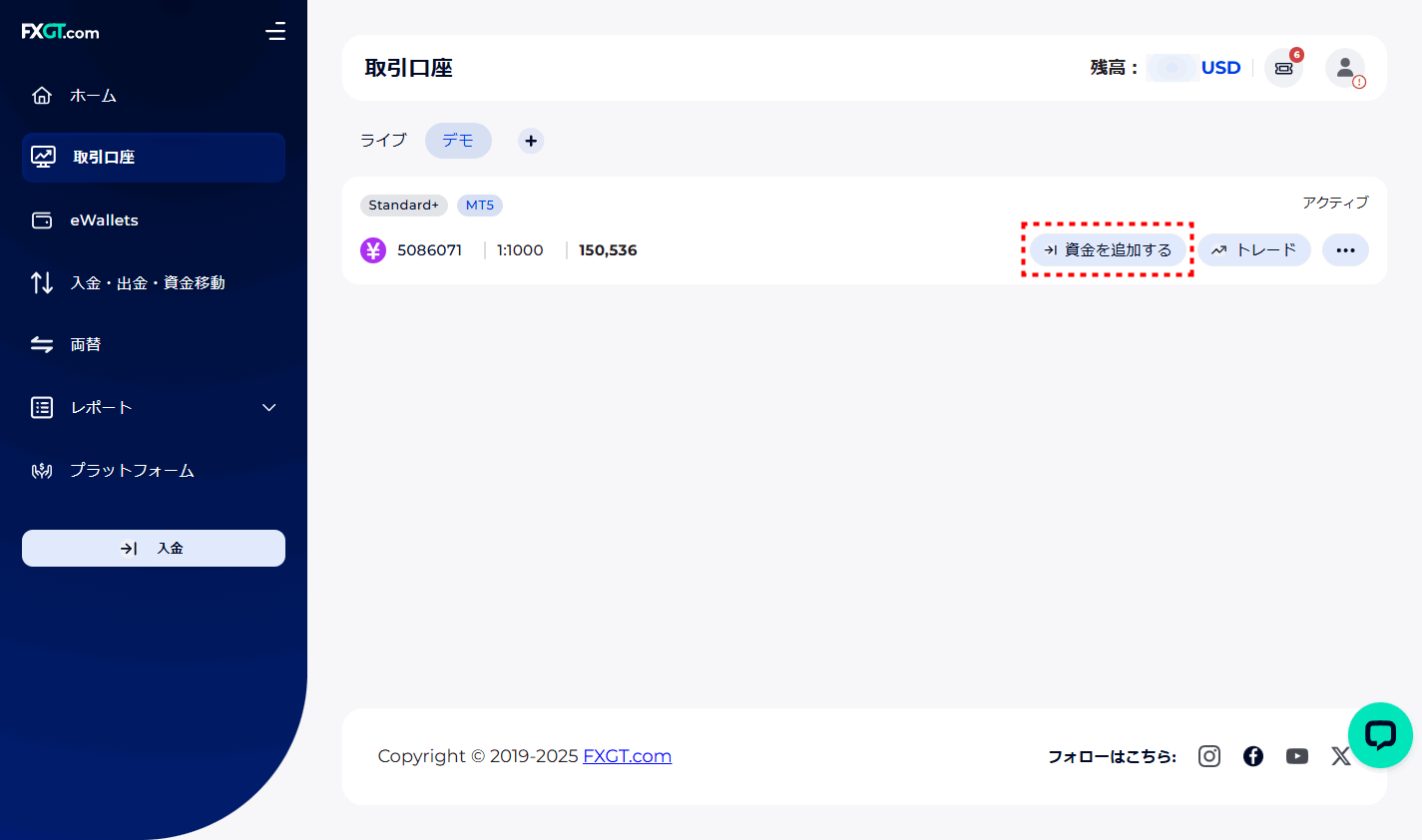Open the ticket notifications icon with the 6 badge
Screen dimensions: 1422x840
[1284, 68]
